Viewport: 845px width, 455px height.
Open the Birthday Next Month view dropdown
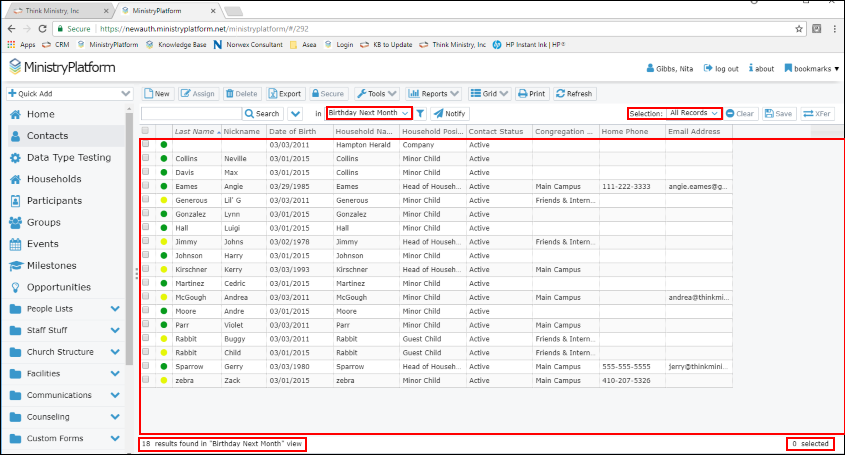pos(369,113)
